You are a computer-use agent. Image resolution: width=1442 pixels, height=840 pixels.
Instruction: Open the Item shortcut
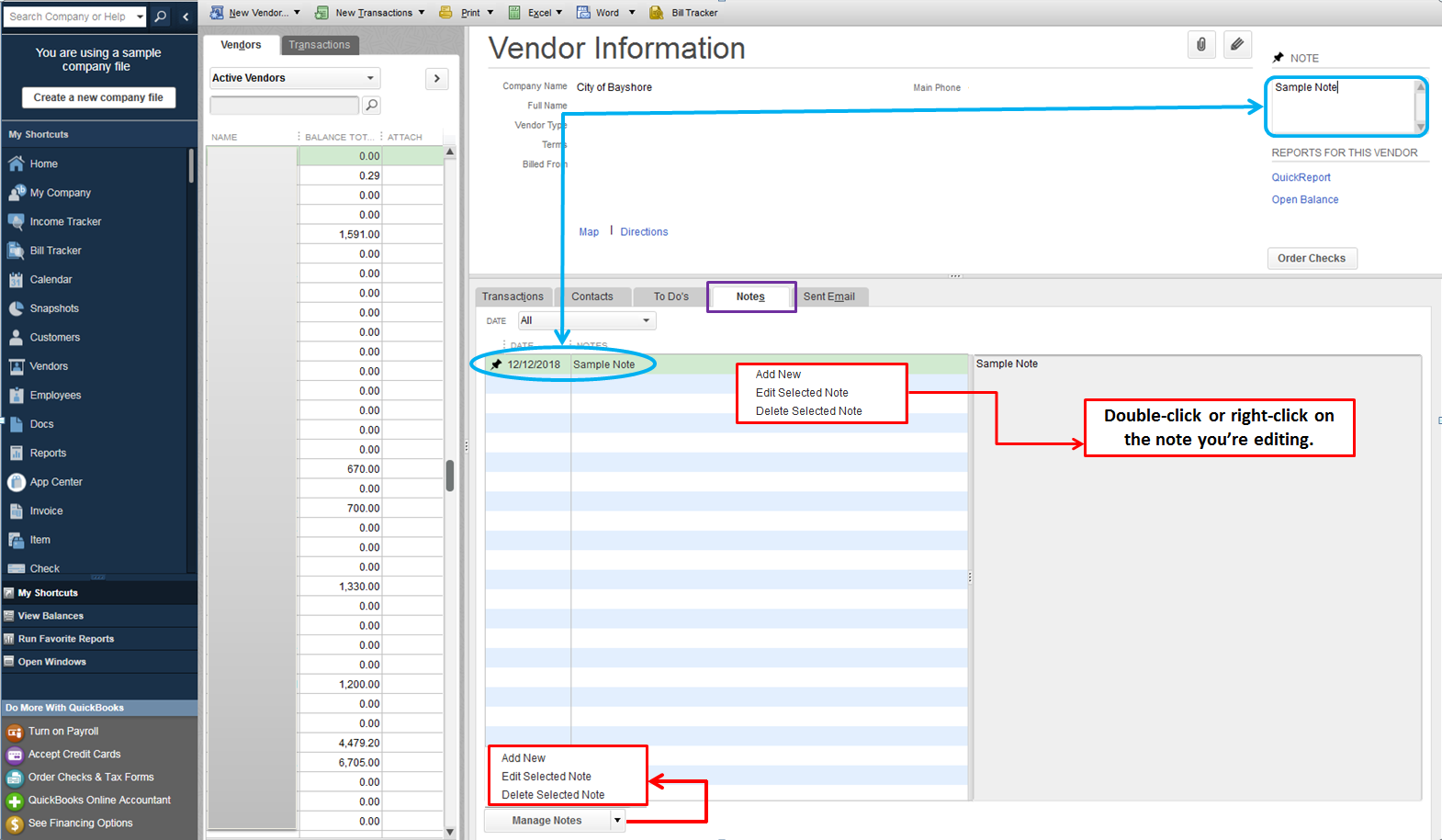29,540
